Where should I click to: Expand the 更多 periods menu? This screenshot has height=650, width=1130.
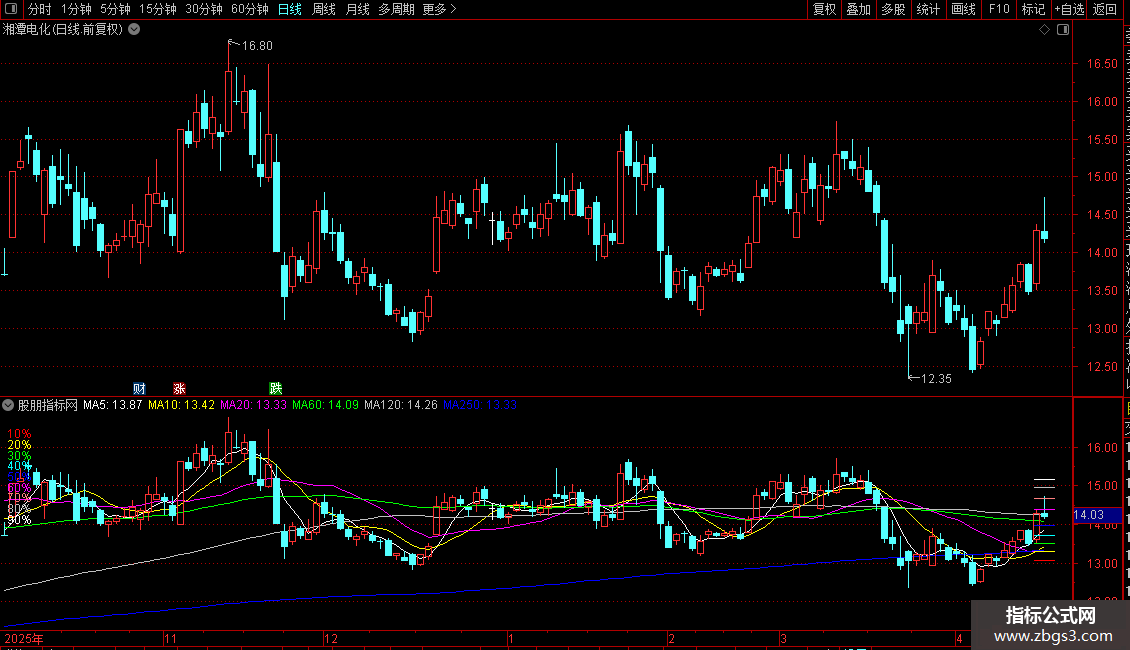coord(440,9)
